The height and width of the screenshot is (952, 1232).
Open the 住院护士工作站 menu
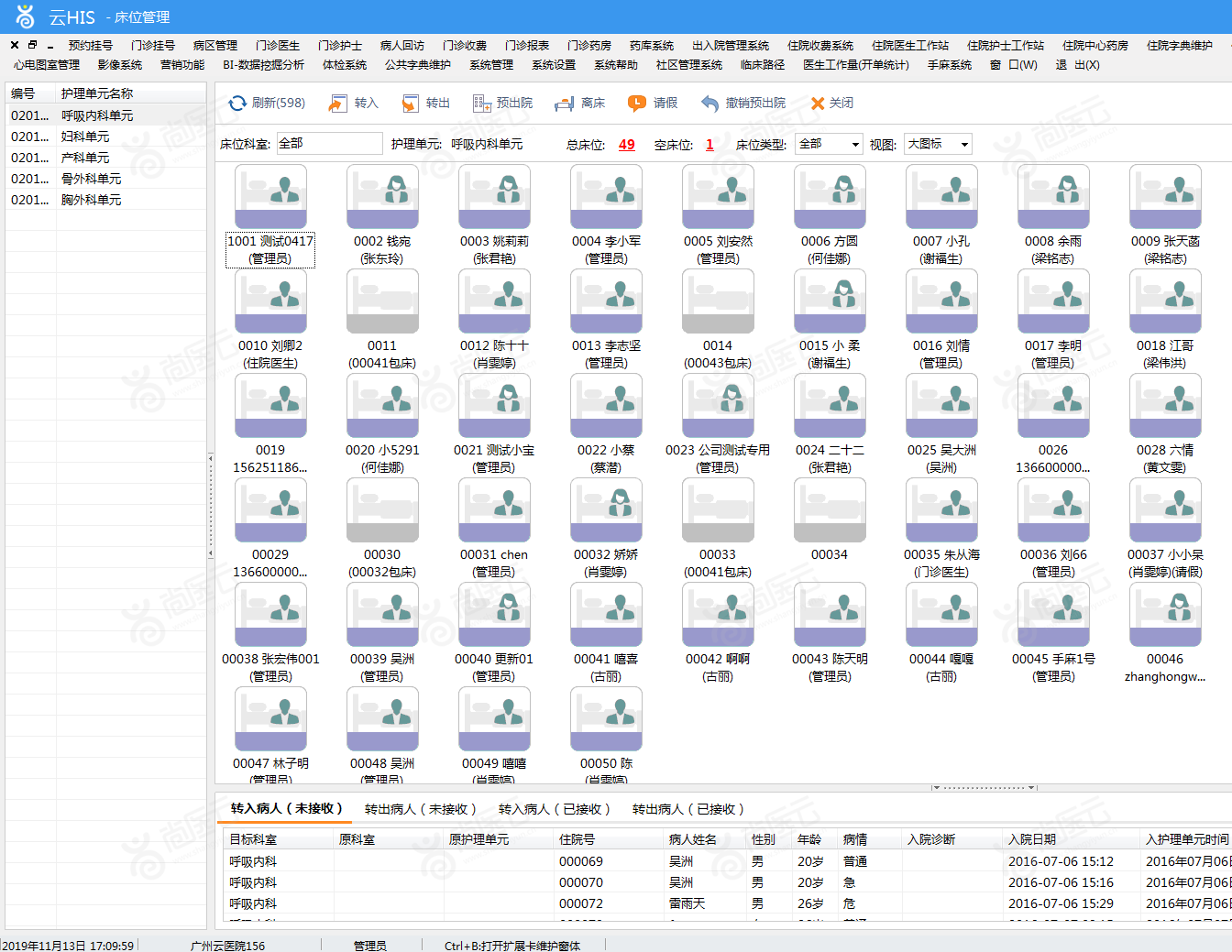click(1006, 45)
